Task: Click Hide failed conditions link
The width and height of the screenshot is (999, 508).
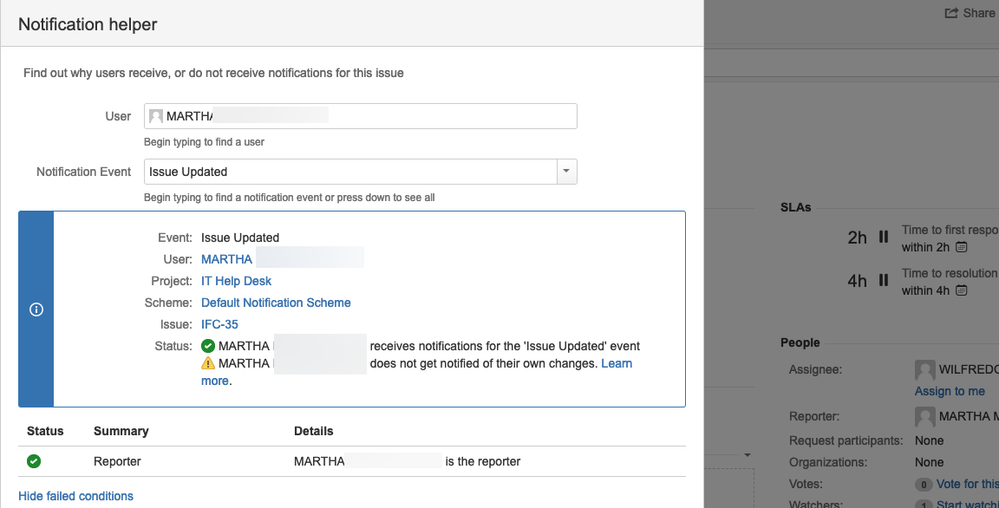Action: pyautogui.click(x=76, y=496)
